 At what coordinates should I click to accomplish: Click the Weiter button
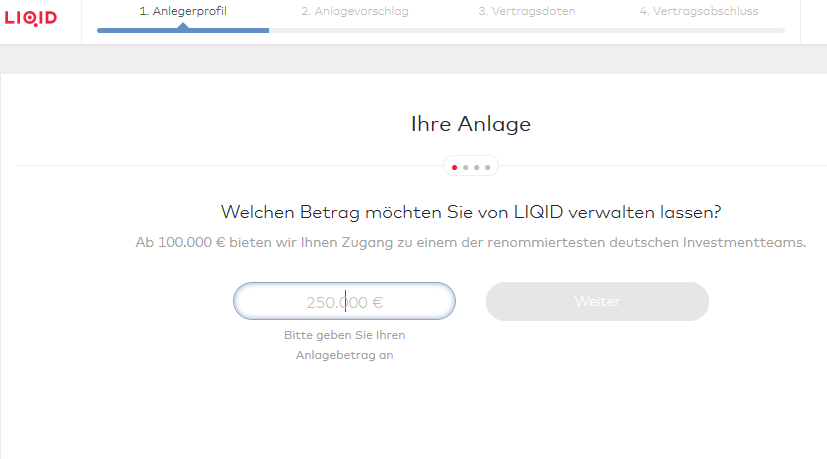(x=597, y=301)
